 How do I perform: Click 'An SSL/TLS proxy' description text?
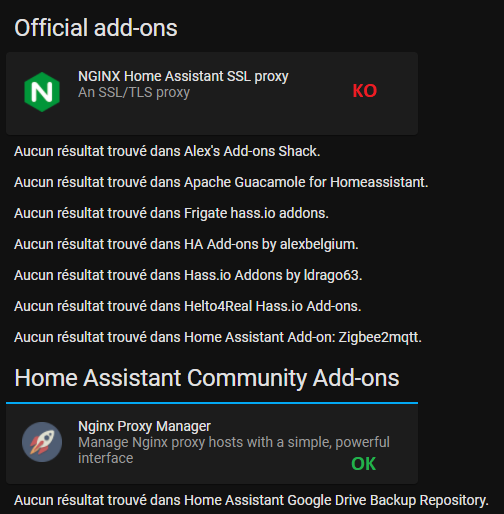click(134, 92)
